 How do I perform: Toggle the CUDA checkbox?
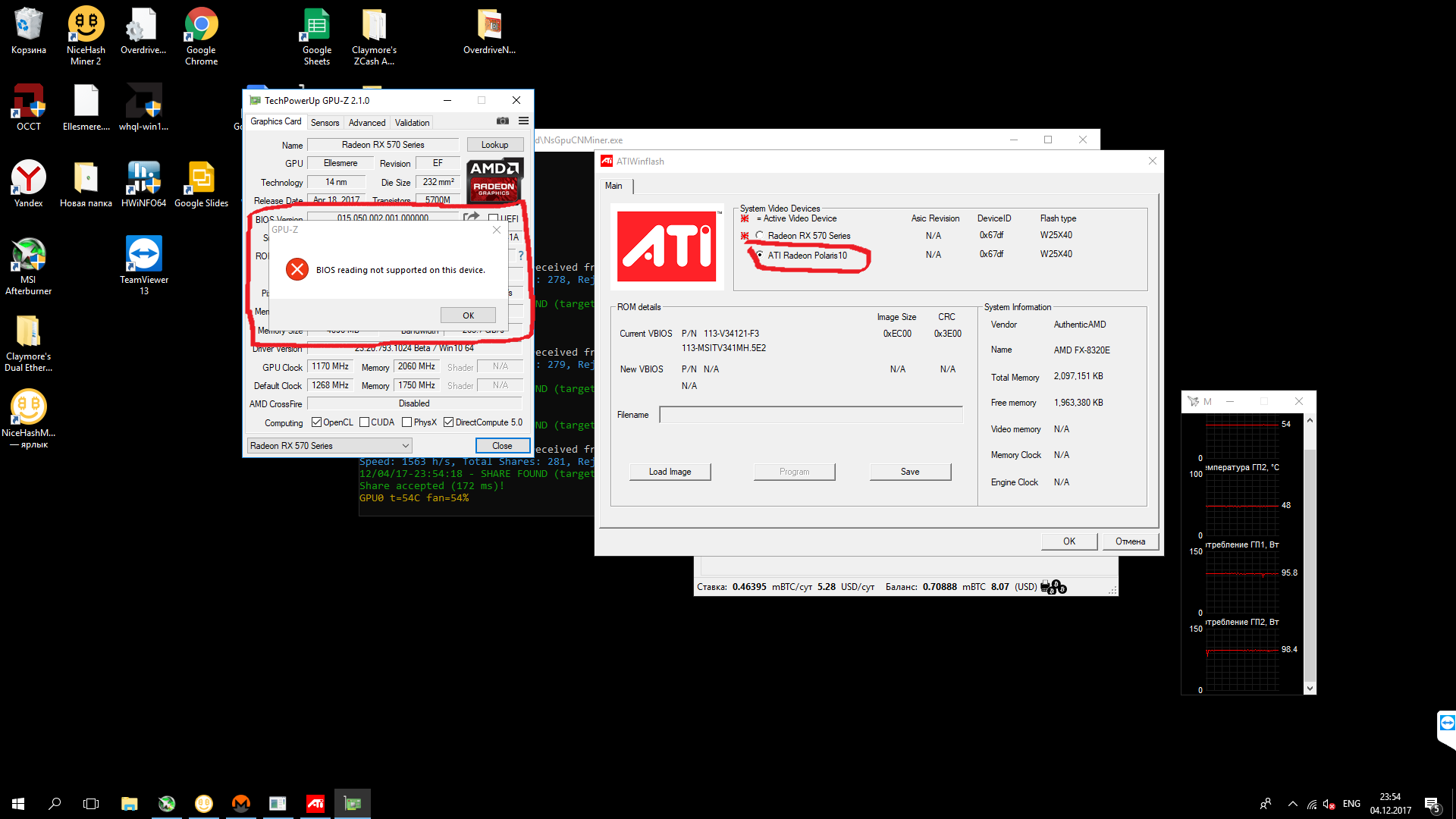364,422
